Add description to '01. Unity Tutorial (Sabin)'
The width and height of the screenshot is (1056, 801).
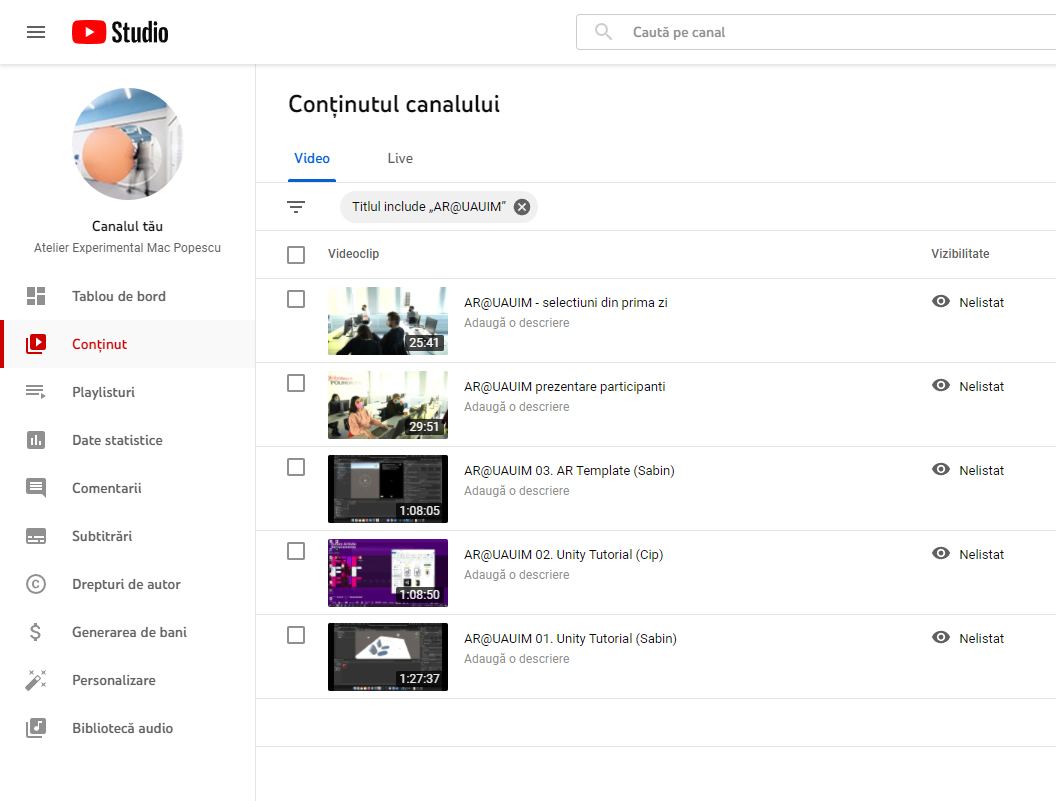517,659
